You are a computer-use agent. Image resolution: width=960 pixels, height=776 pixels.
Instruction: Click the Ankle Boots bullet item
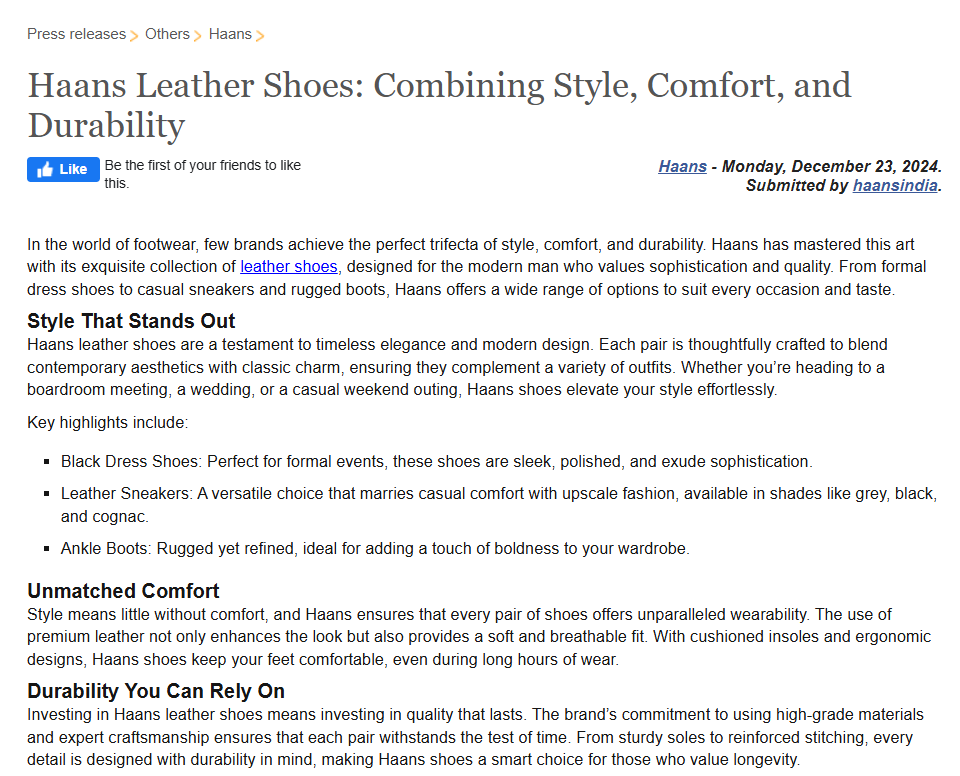point(375,548)
